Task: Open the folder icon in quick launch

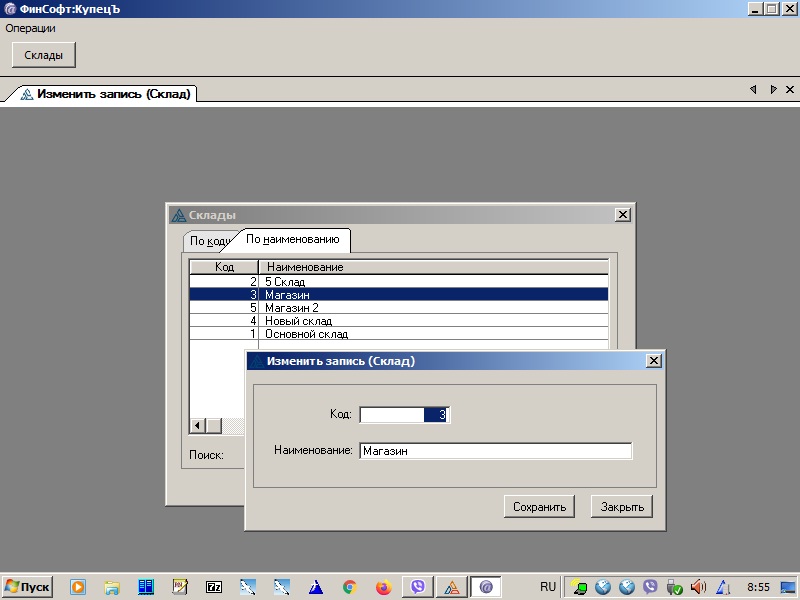Action: pos(112,587)
